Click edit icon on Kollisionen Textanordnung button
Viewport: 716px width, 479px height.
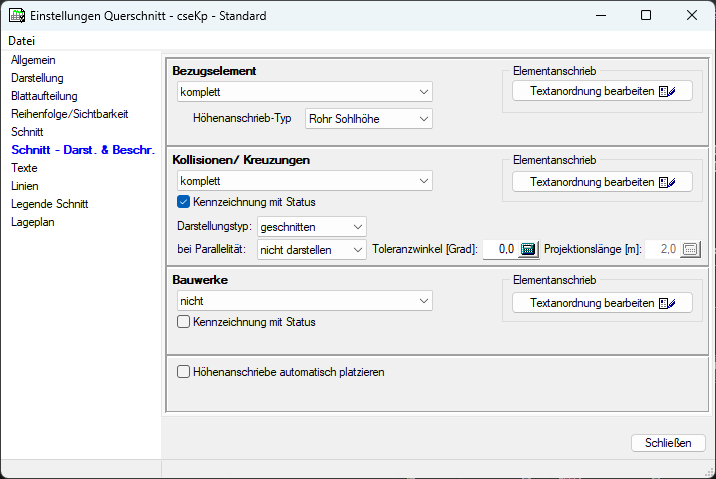click(x=668, y=182)
